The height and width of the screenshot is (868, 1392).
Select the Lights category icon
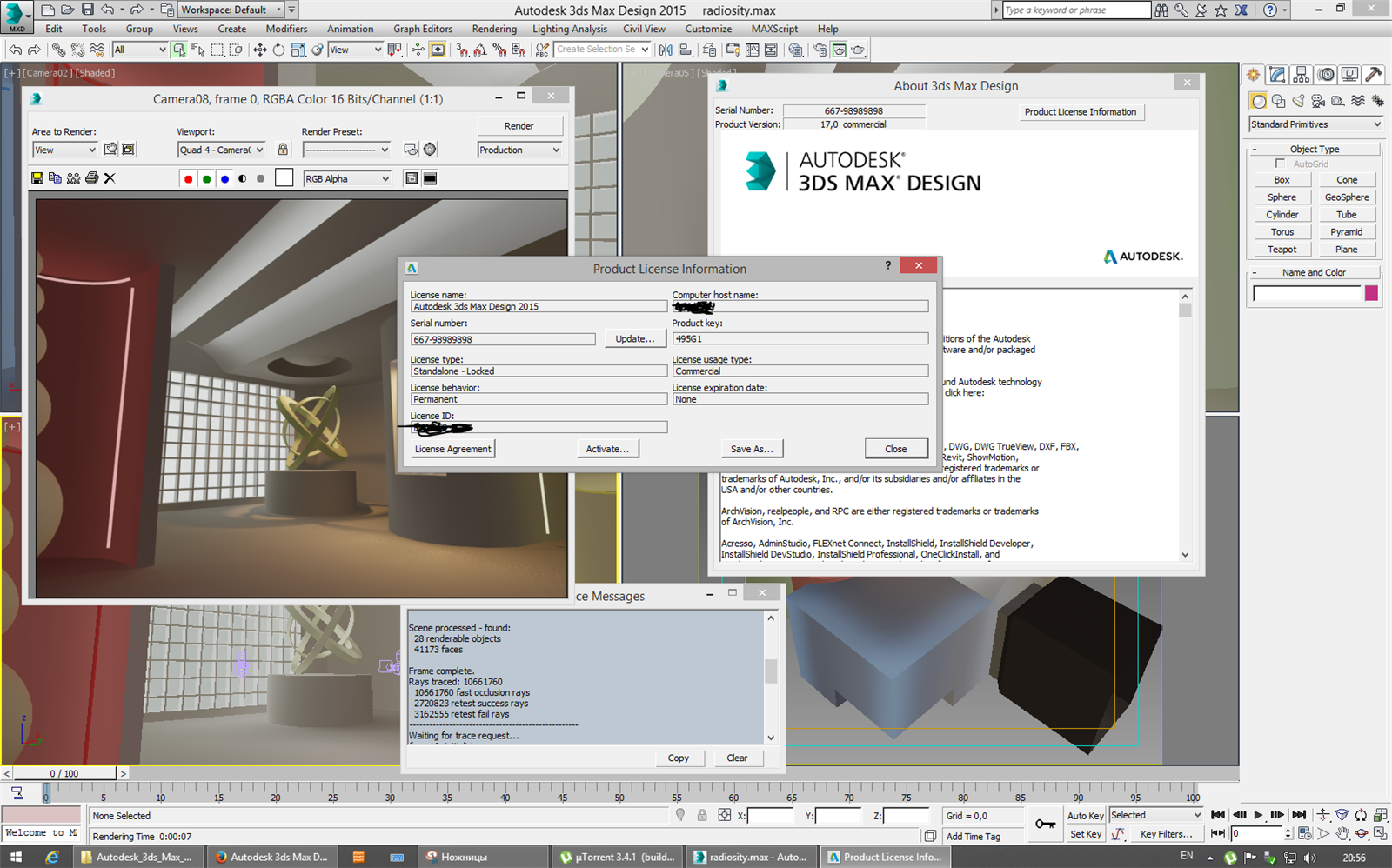click(x=1298, y=101)
